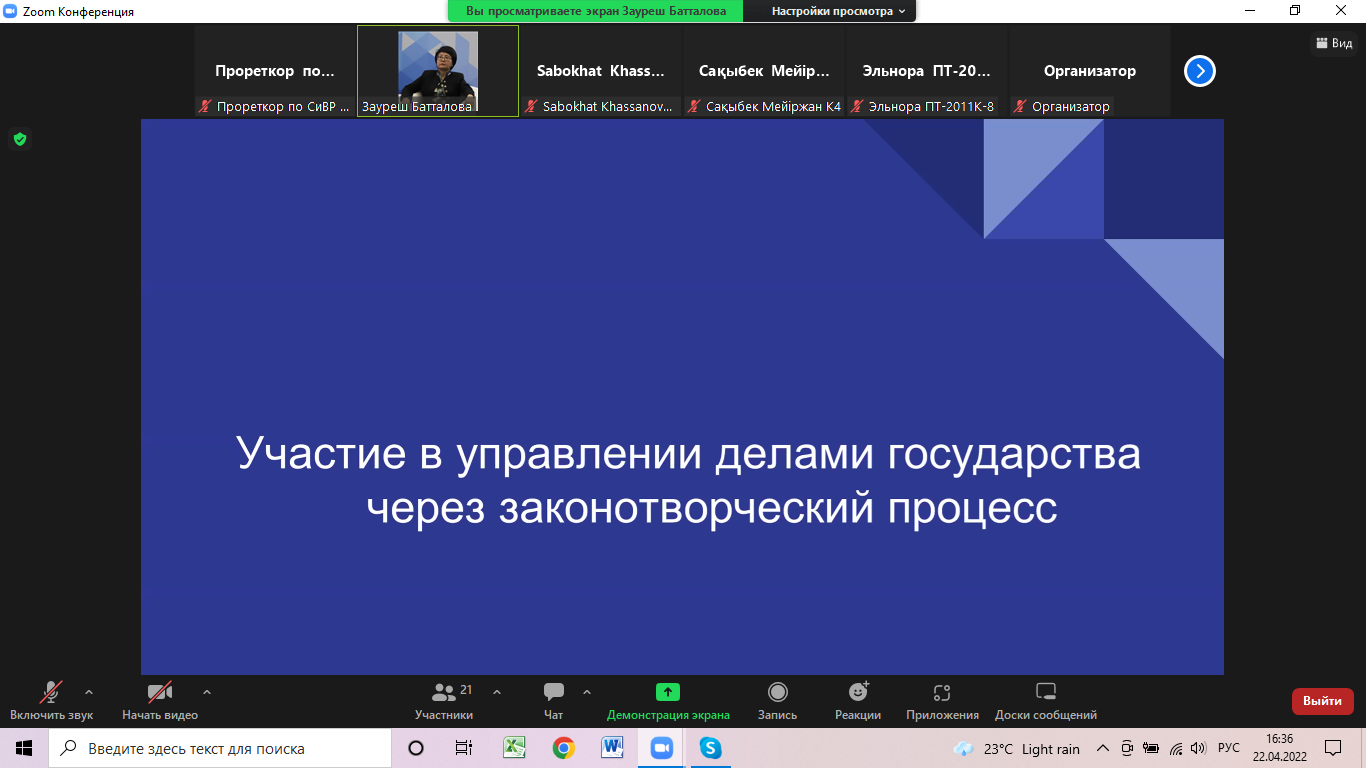
Task: Expand participants options arrow
Action: point(497,692)
